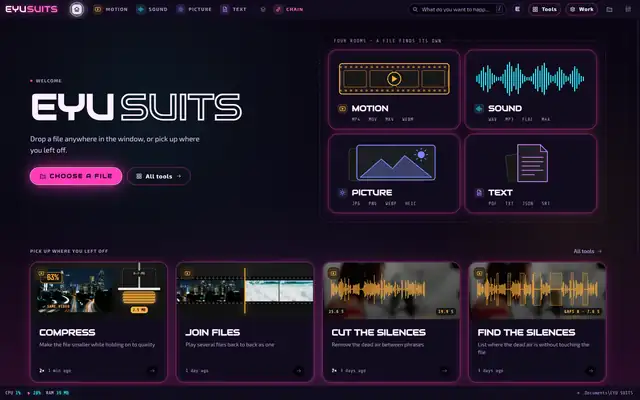The image size is (640, 400).
Task: Click the 'FIND THE SILENCES' card title
Action: click(x=526, y=332)
